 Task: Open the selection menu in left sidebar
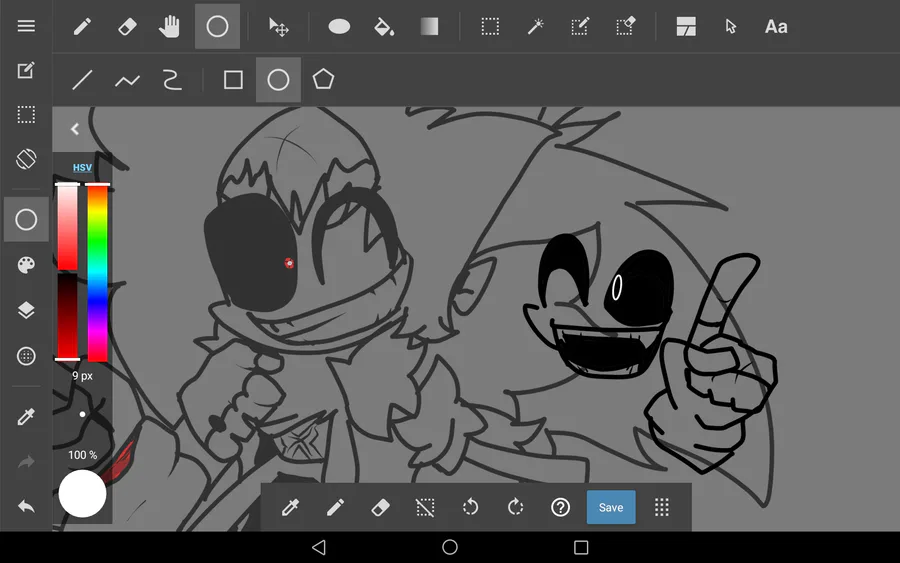pos(26,115)
